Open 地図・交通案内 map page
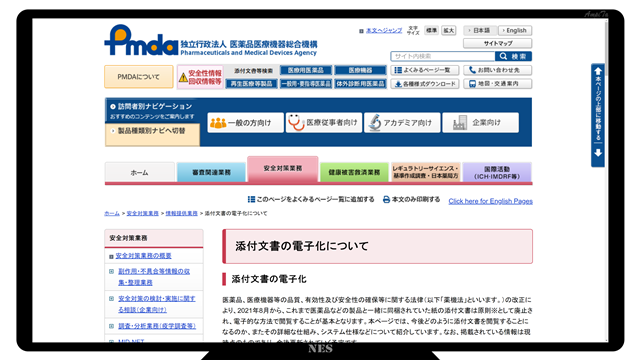Viewport: 640px width, 360px height. 497,84
